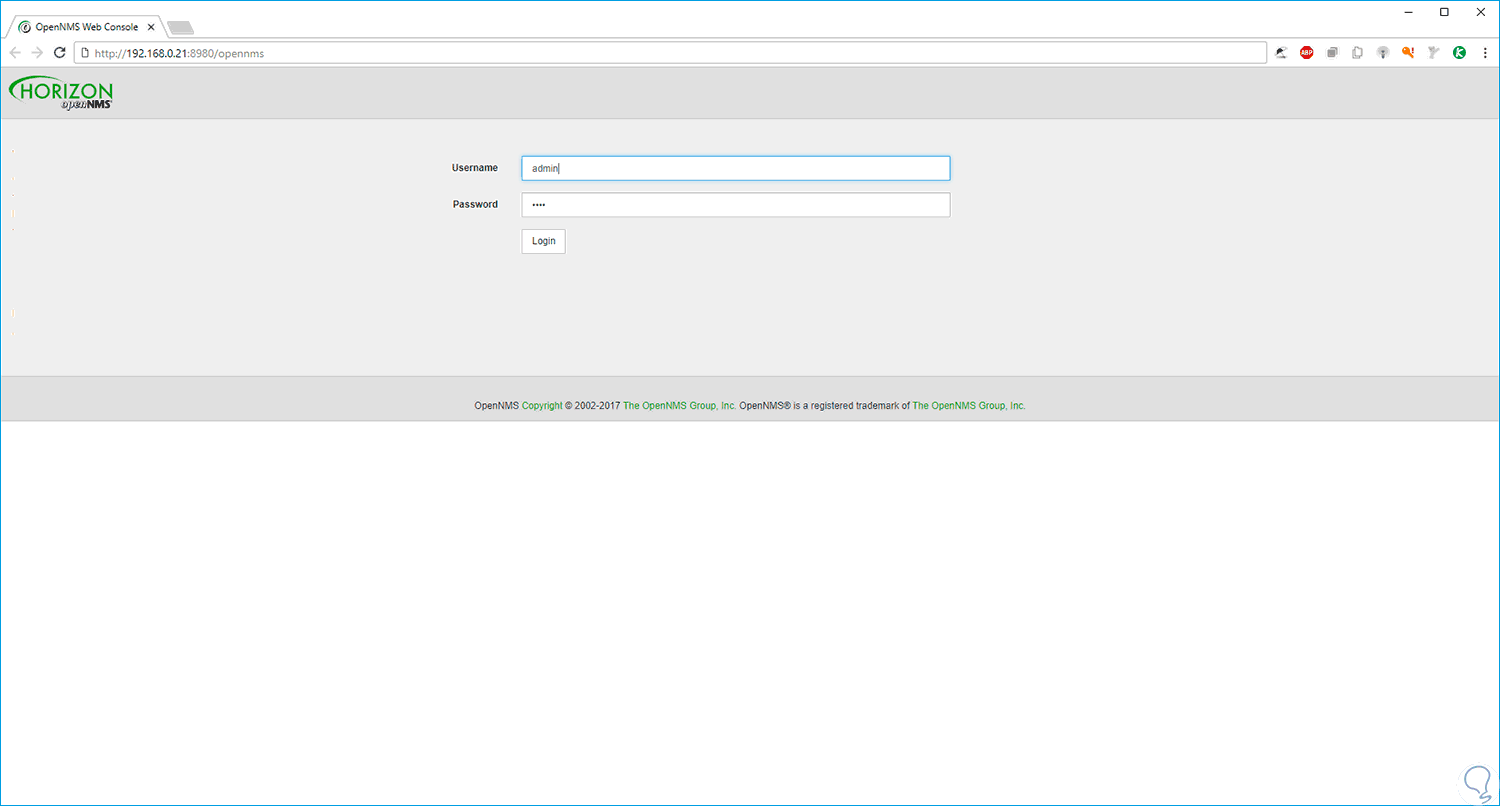Click the Horizon OpenNMS logo

pyautogui.click(x=61, y=93)
